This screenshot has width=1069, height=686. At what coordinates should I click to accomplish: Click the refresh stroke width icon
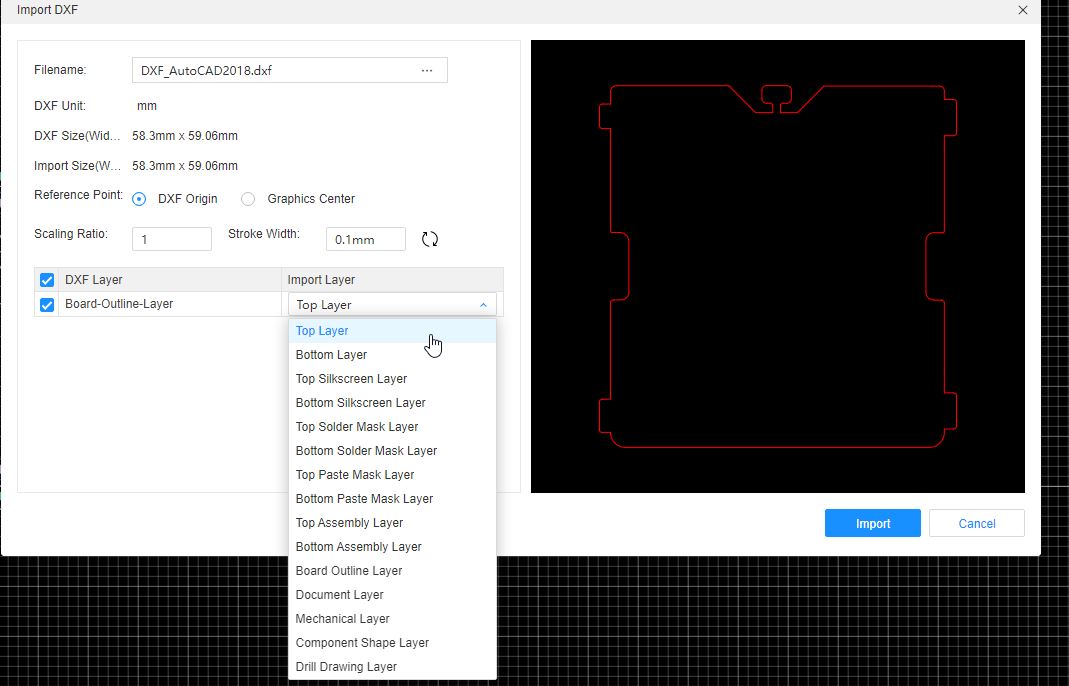pos(430,239)
